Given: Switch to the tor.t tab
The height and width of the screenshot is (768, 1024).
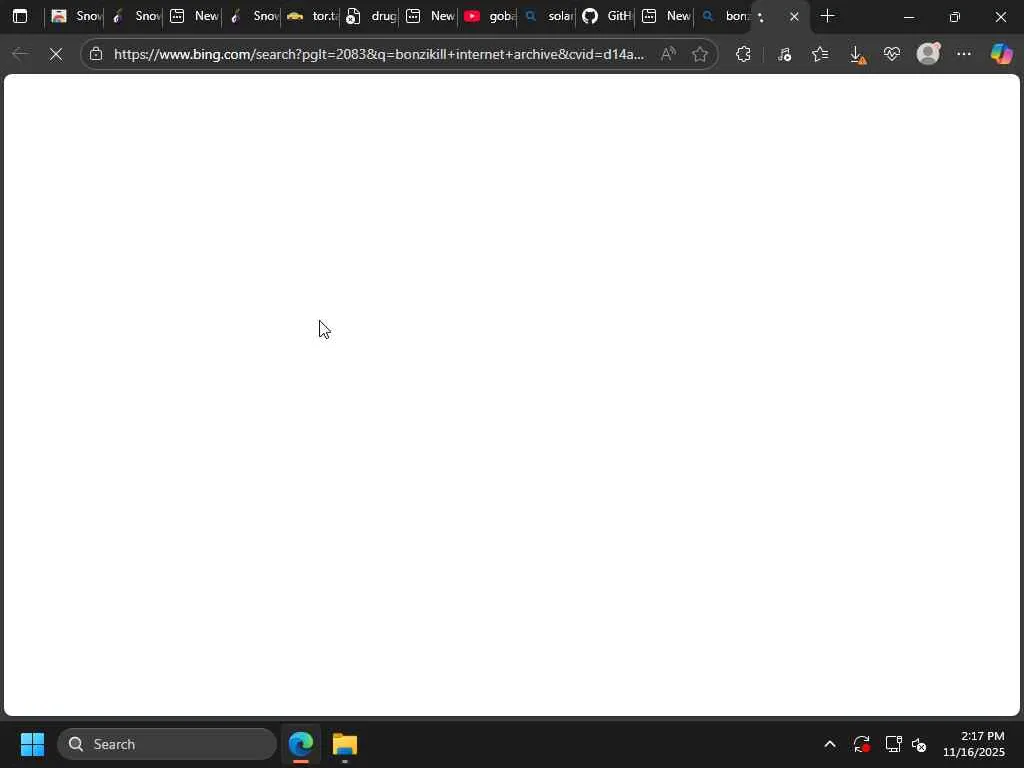Looking at the screenshot, I should click(312, 16).
